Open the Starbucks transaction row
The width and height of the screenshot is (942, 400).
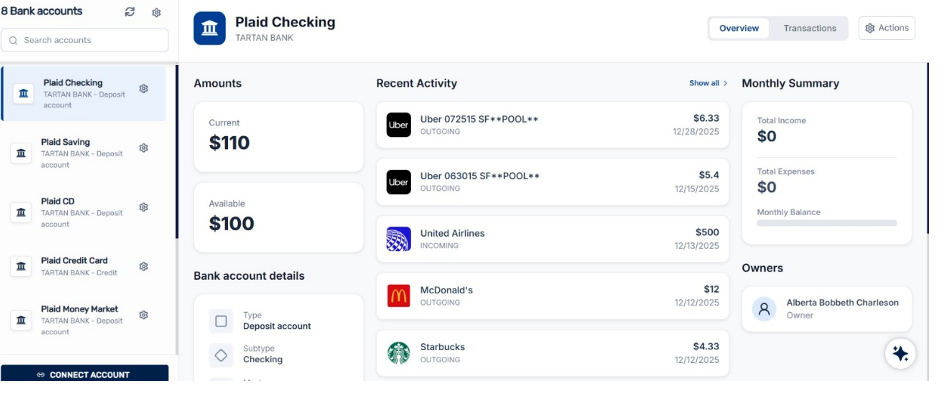click(552, 352)
